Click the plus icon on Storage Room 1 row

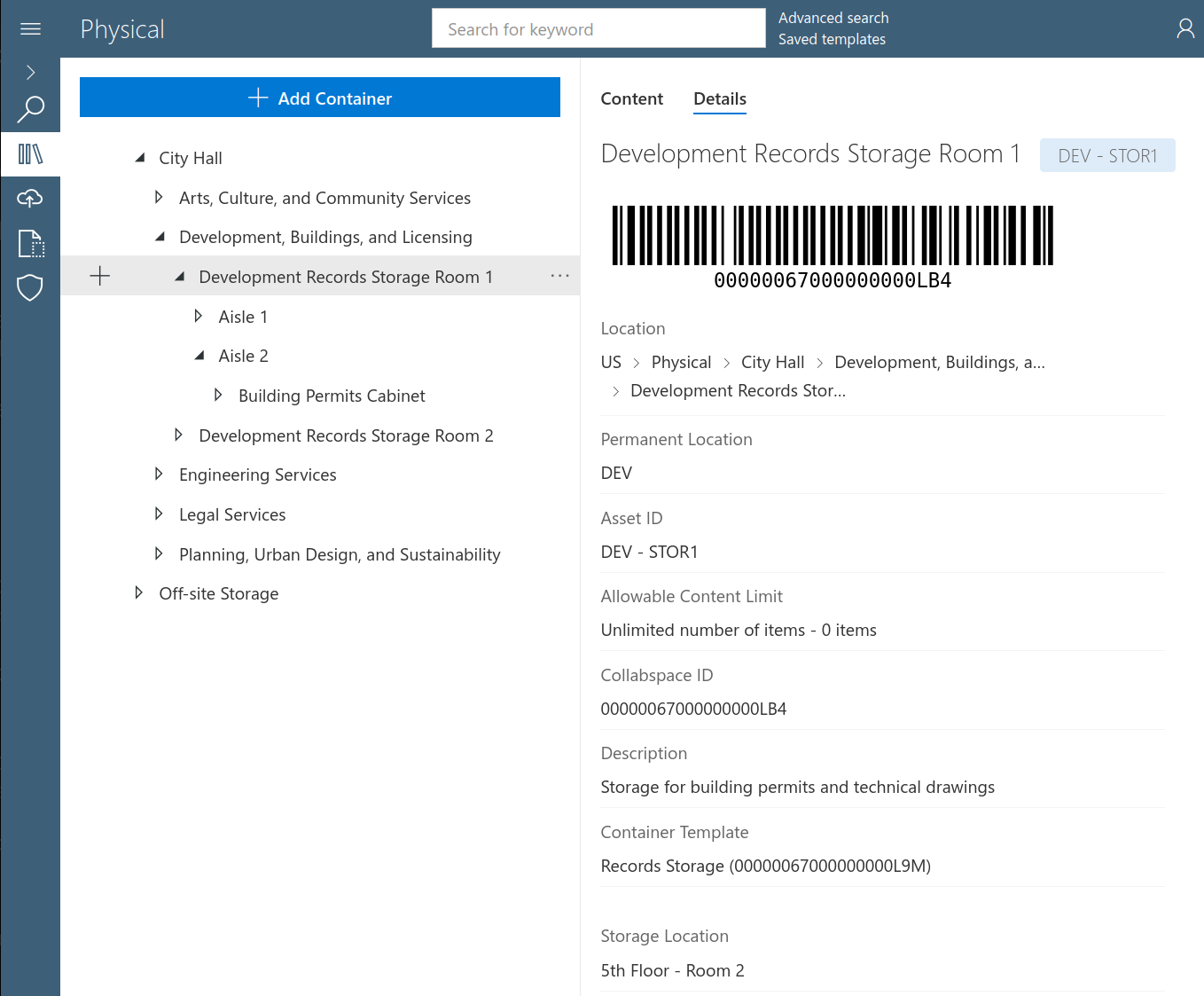pos(99,276)
